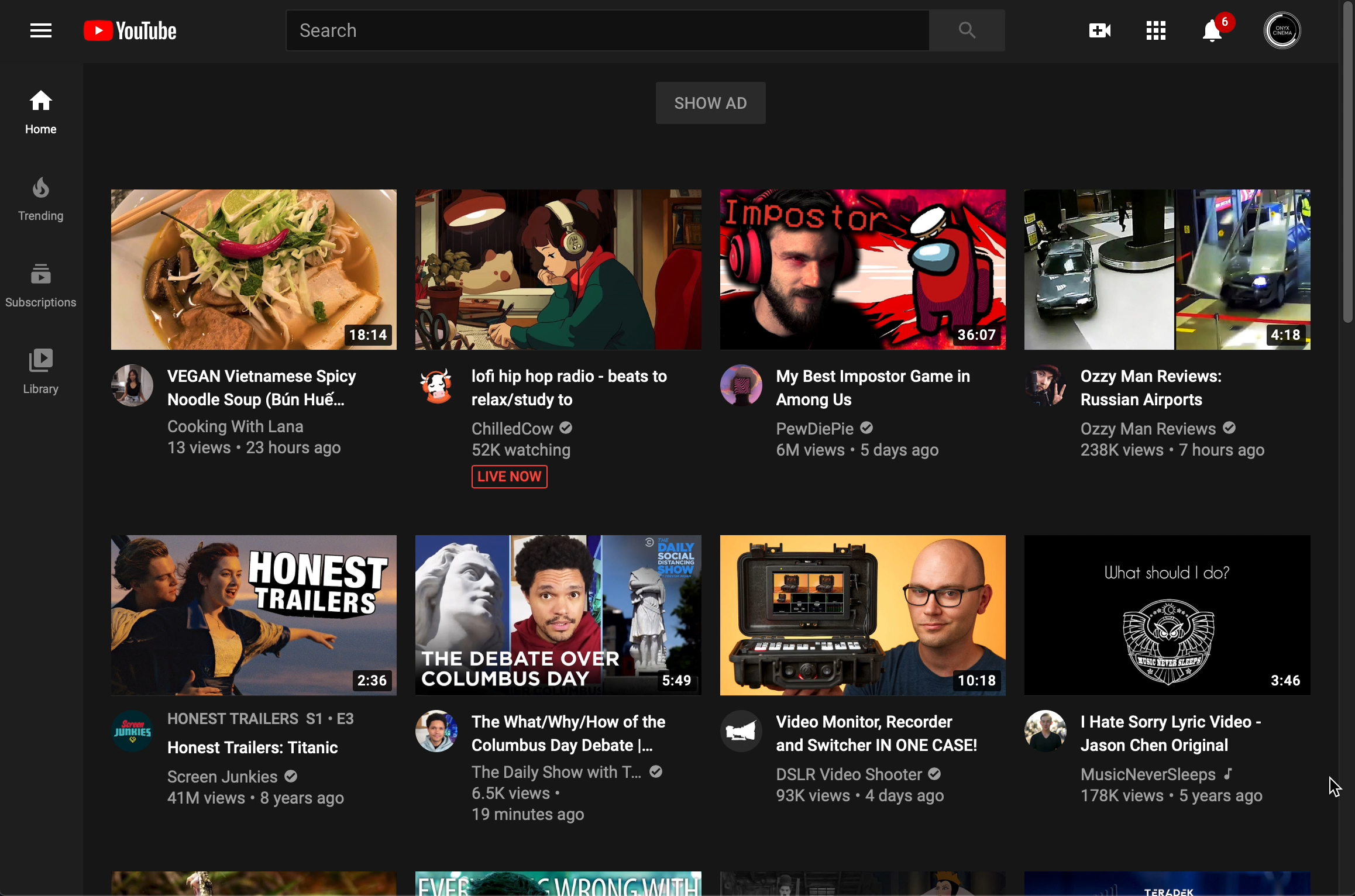Play the Ozzy Man Russian Airports thumbnail
Screen dimensions: 1355x896
(1167, 269)
